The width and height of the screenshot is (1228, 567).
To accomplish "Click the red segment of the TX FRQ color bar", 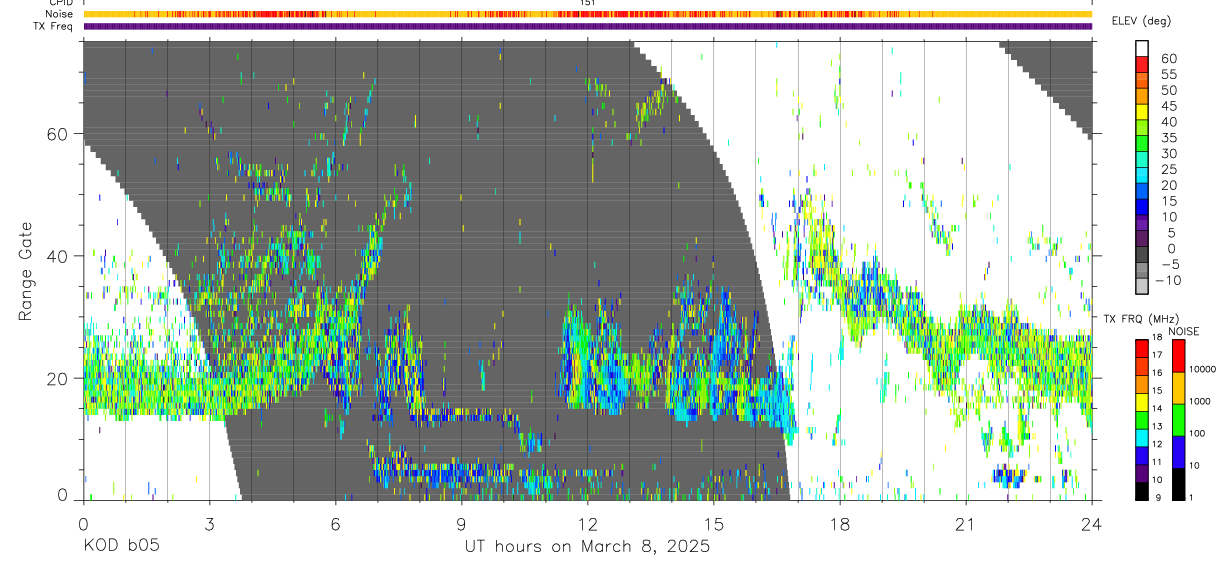I will tap(1142, 349).
